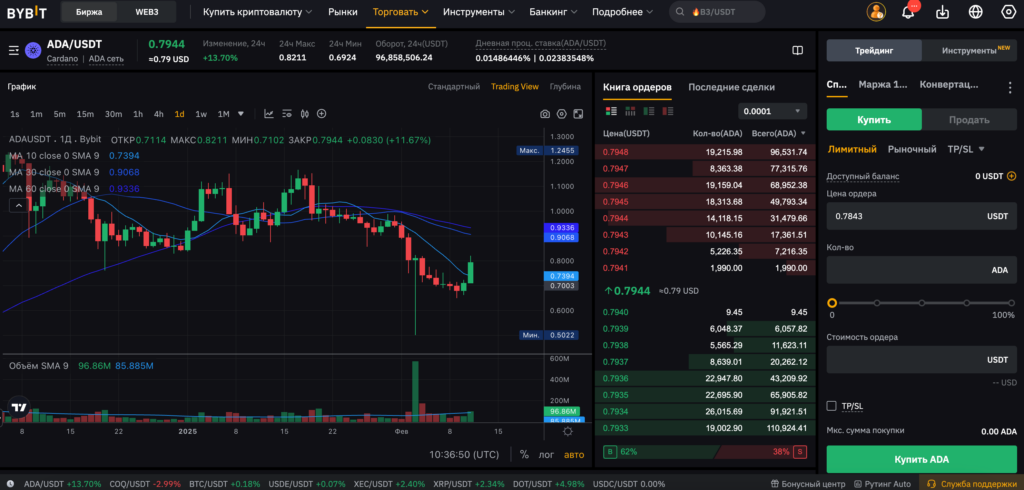
Task: Open the app download icon
Action: point(942,12)
